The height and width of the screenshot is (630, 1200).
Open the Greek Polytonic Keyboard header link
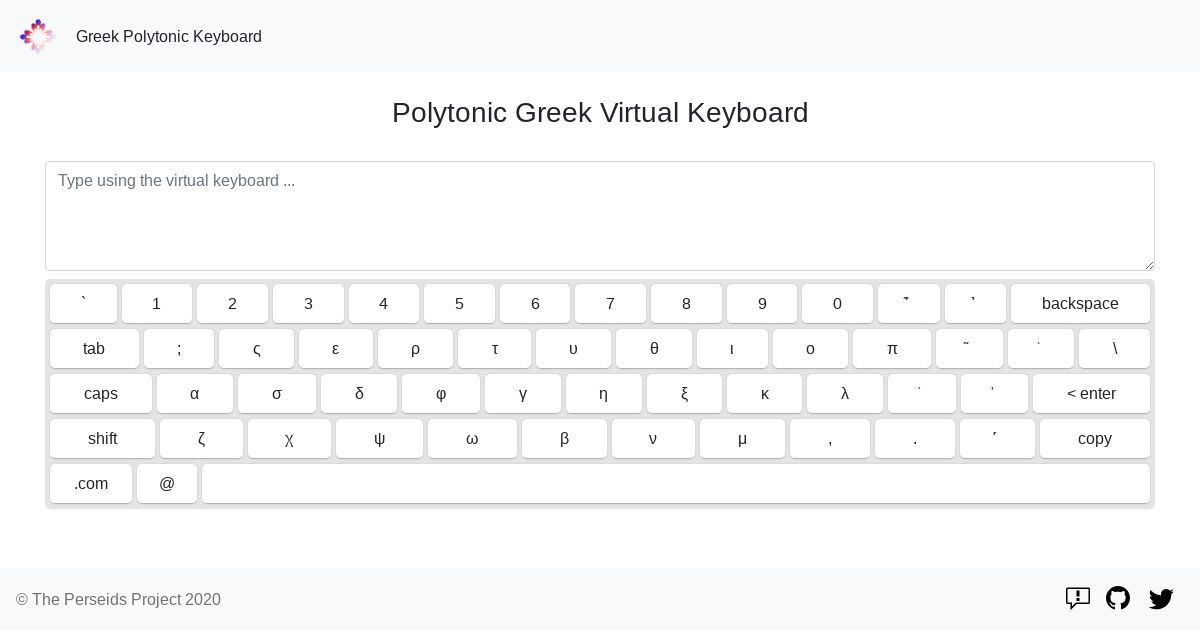pos(169,36)
